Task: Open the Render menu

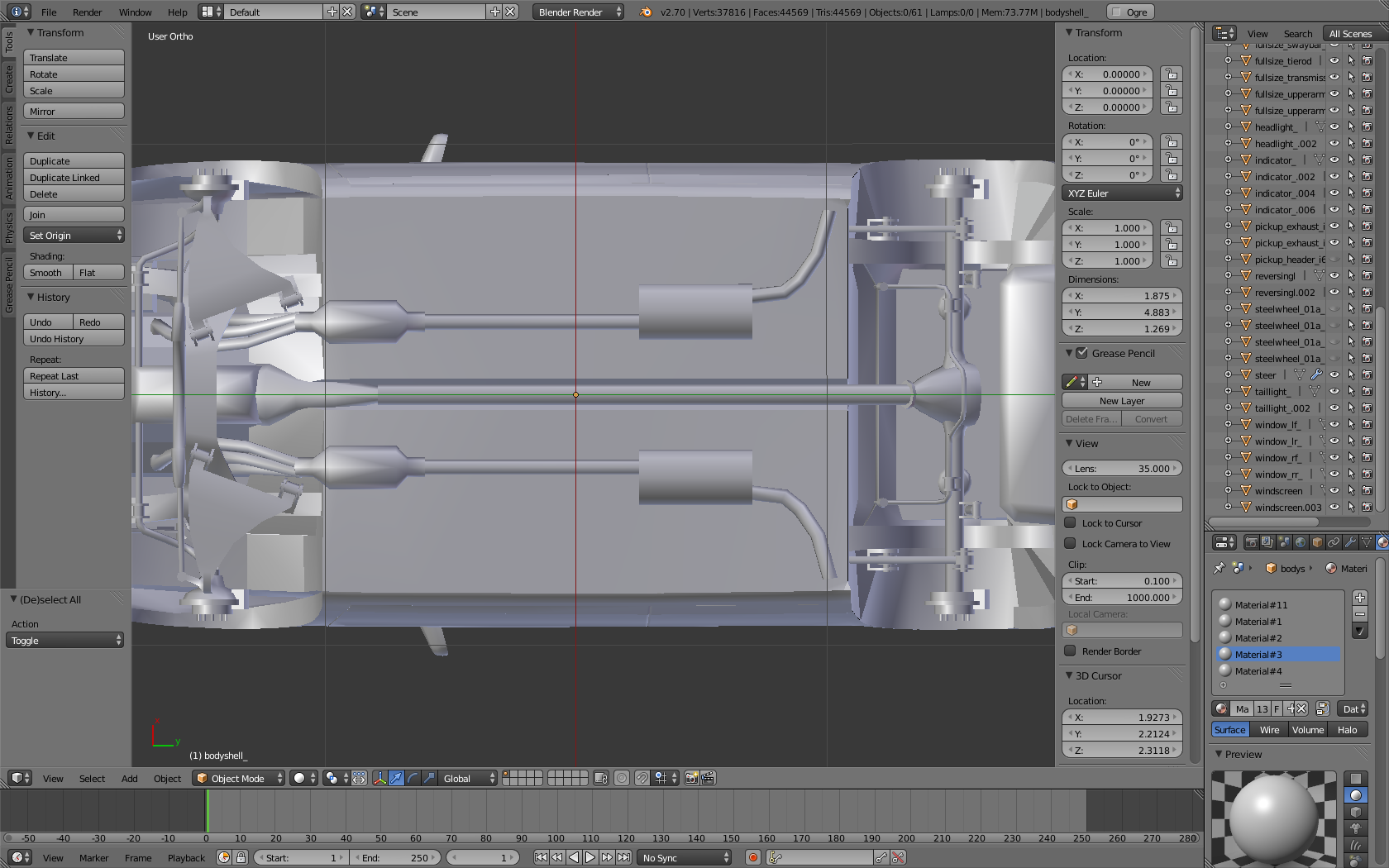Action: (x=87, y=12)
